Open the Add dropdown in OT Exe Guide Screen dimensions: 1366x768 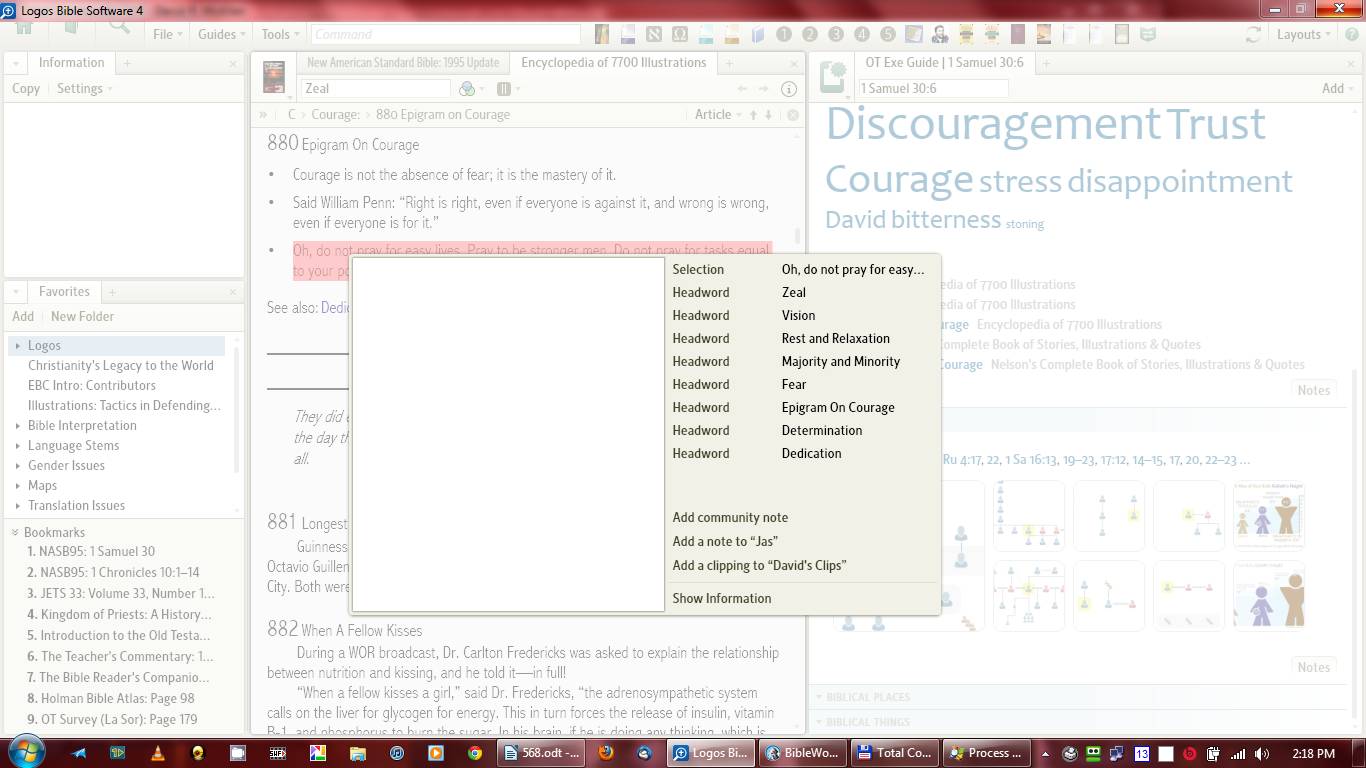pos(1337,88)
